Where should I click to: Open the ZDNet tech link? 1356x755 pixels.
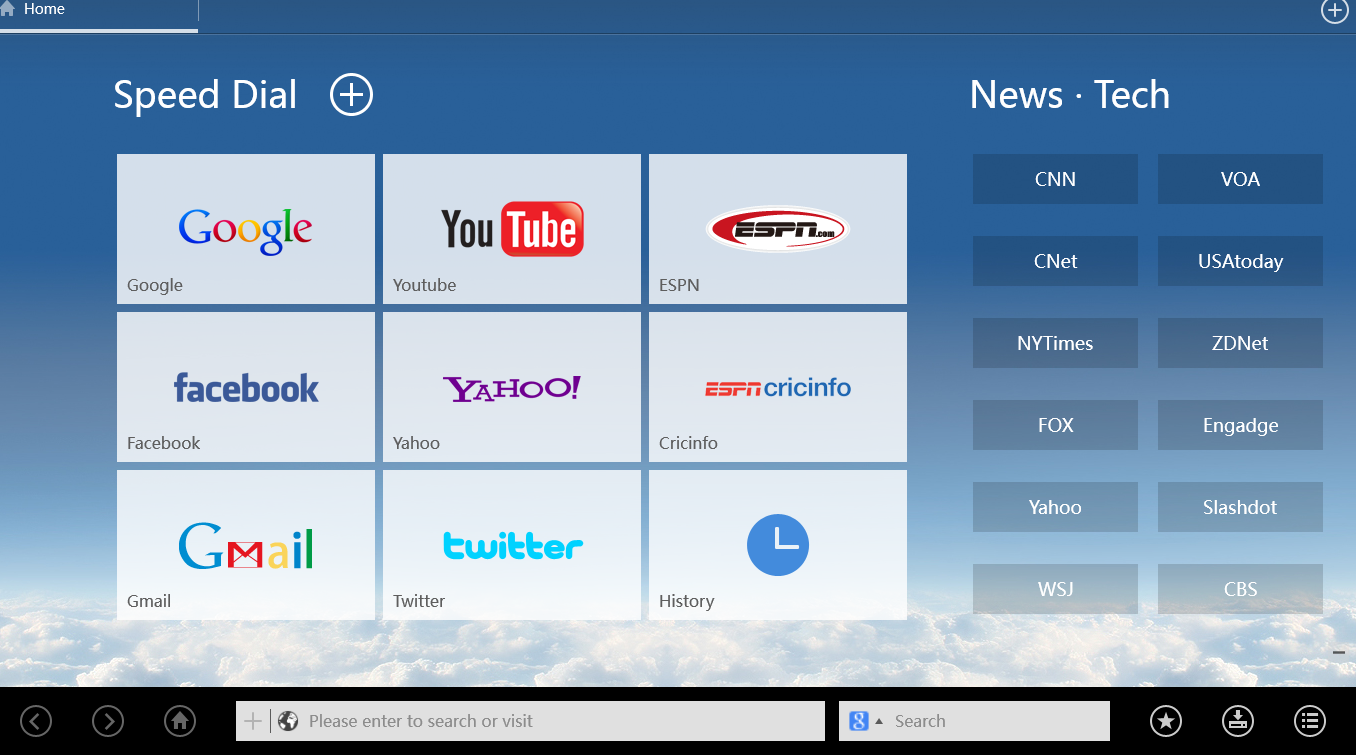tap(1240, 343)
